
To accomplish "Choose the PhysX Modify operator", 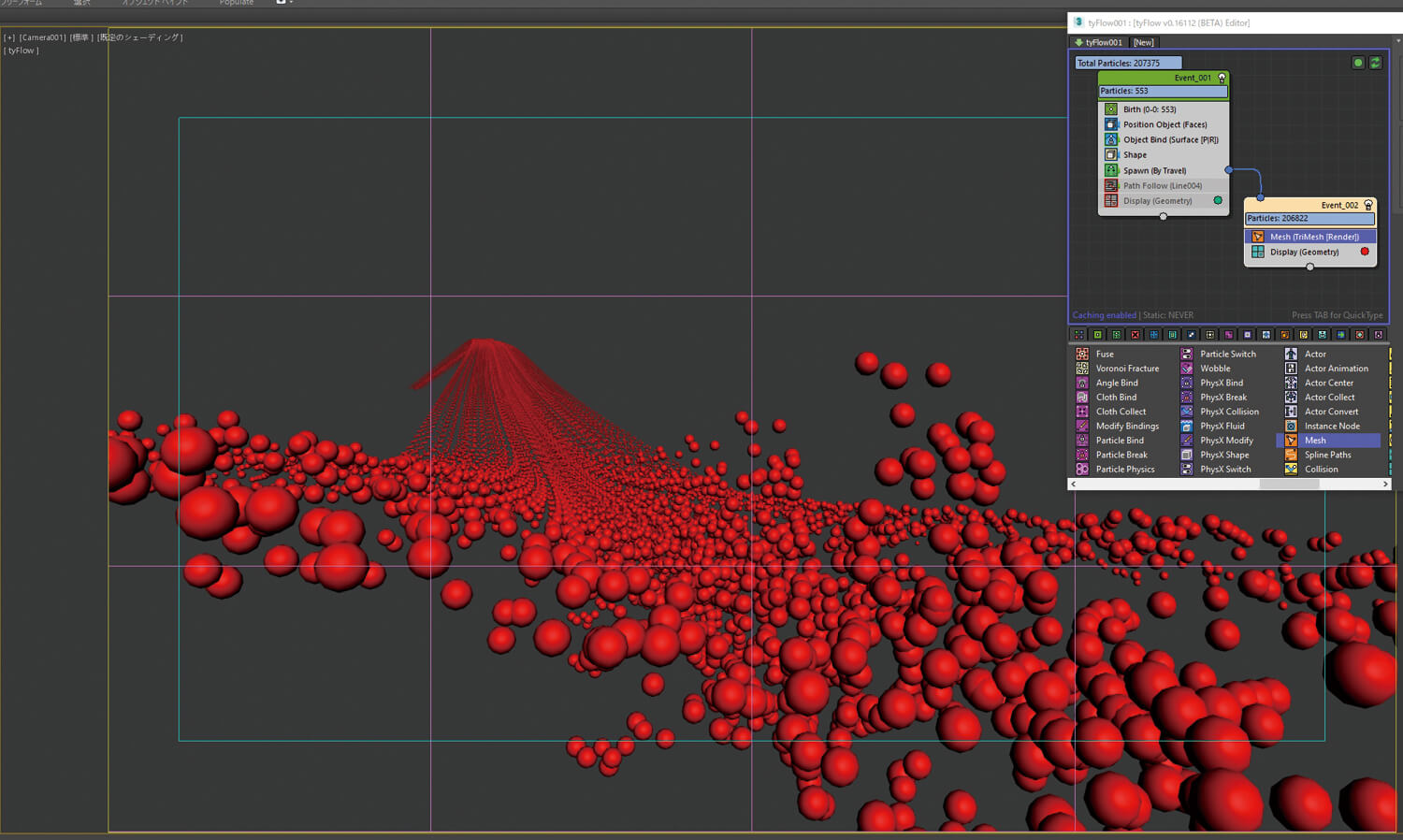I will pyautogui.click(x=1218, y=441).
